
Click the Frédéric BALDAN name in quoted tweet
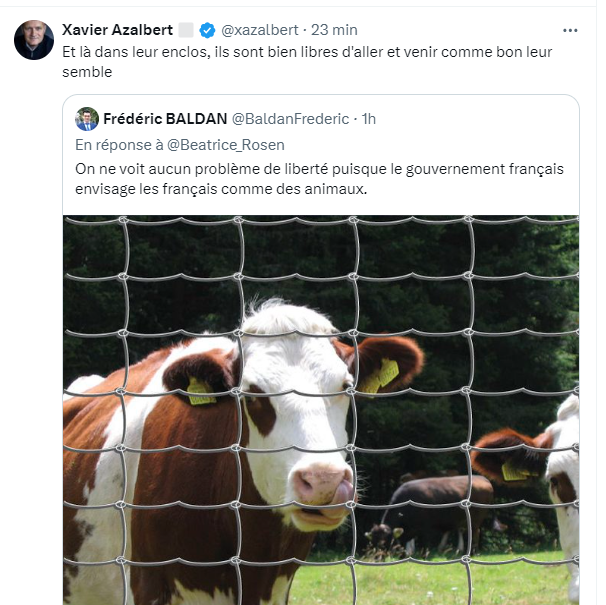pyautogui.click(x=163, y=119)
